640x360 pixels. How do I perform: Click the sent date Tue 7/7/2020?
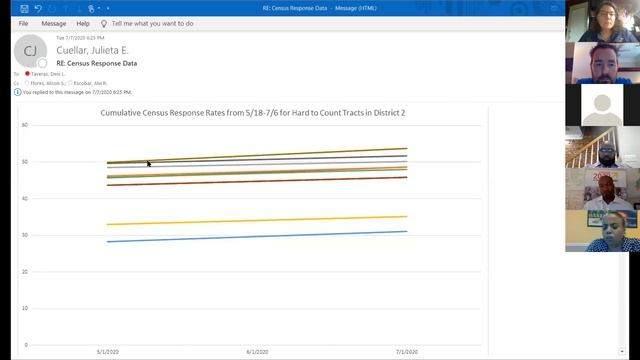[80, 38]
